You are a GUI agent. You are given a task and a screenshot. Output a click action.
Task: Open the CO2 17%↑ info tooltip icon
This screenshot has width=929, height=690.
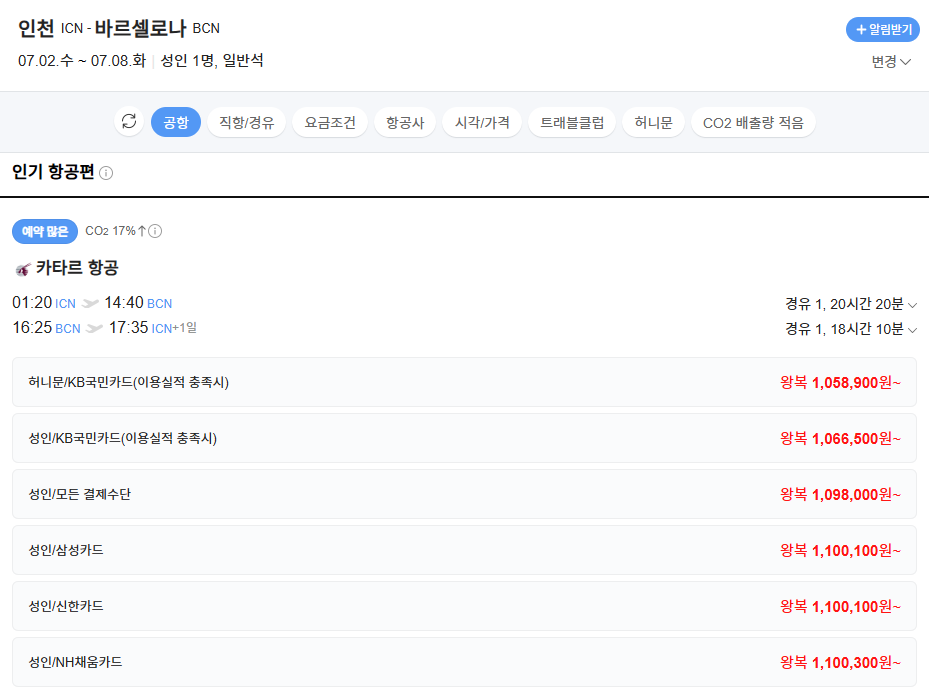(157, 231)
